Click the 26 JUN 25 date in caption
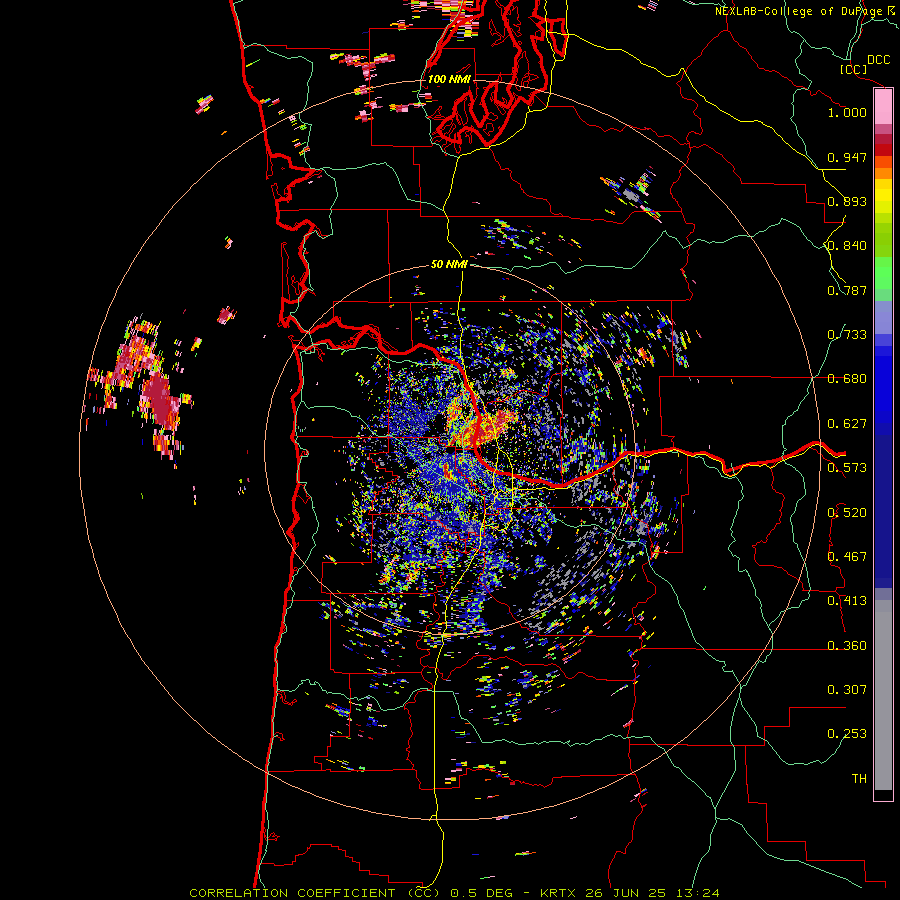This screenshot has width=900, height=900. [x=625, y=893]
